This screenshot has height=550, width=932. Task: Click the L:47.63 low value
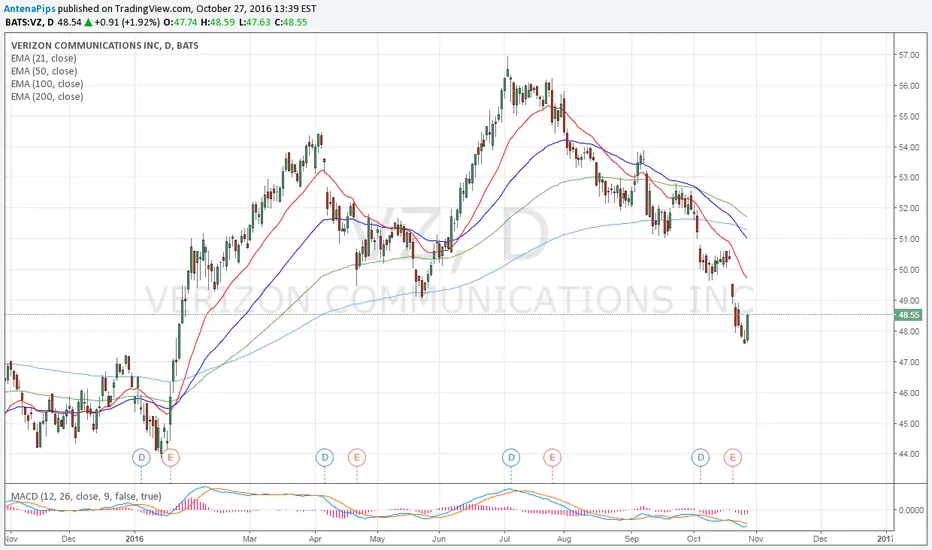coord(255,23)
